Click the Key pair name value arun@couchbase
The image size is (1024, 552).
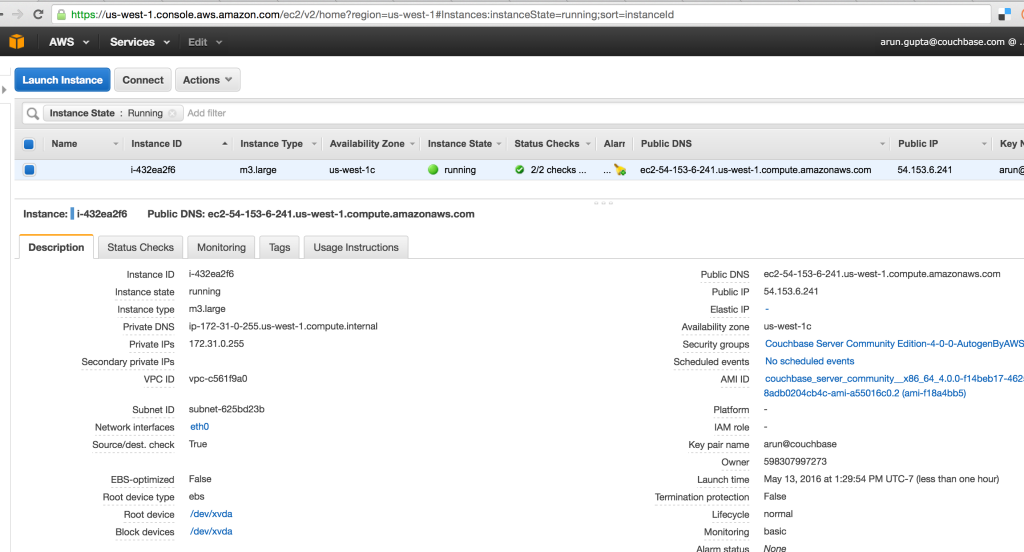800,444
